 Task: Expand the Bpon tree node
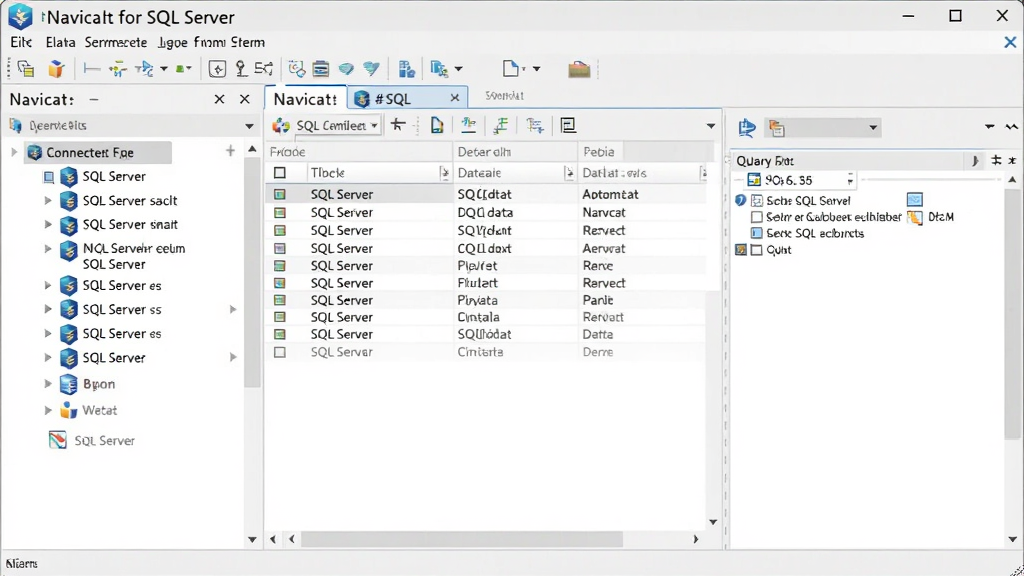(x=48, y=383)
